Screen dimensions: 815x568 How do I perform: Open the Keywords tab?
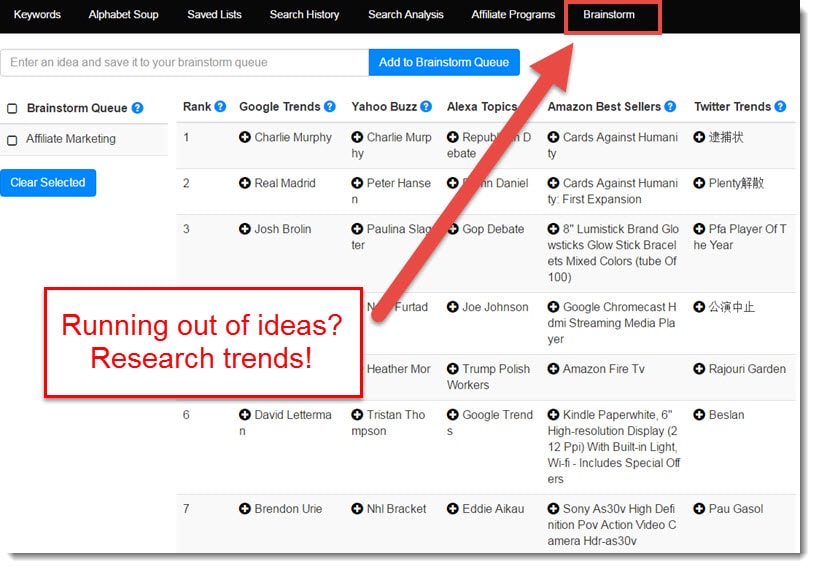point(37,15)
